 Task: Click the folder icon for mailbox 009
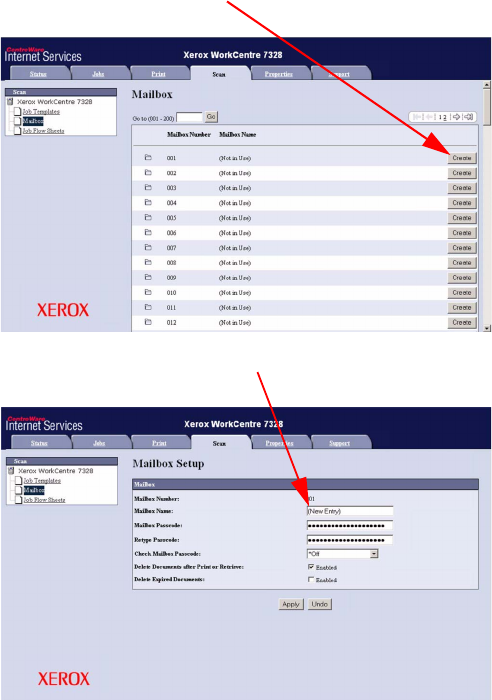pyautogui.click(x=148, y=277)
